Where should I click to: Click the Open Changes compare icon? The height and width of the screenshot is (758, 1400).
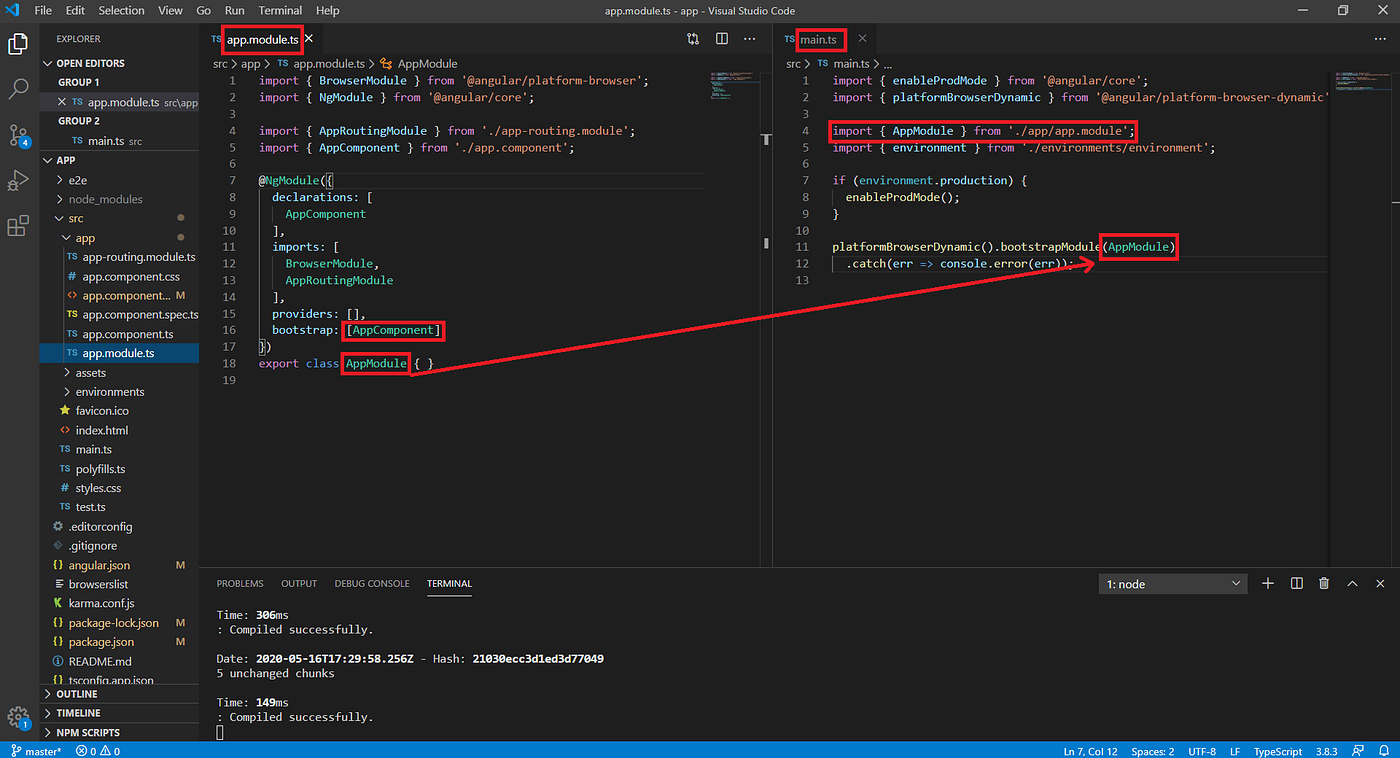coord(692,38)
